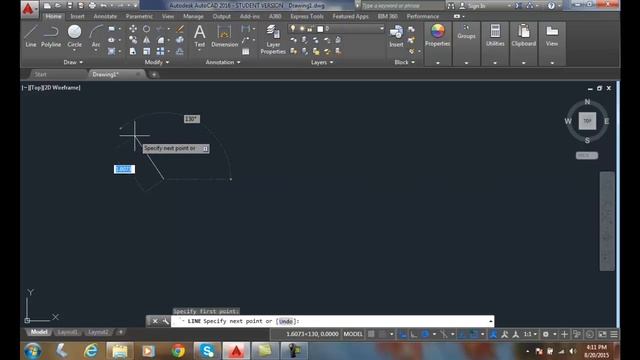Image resolution: width=640 pixels, height=360 pixels.
Task: Click the dynamic length input box
Action: (x=124, y=169)
